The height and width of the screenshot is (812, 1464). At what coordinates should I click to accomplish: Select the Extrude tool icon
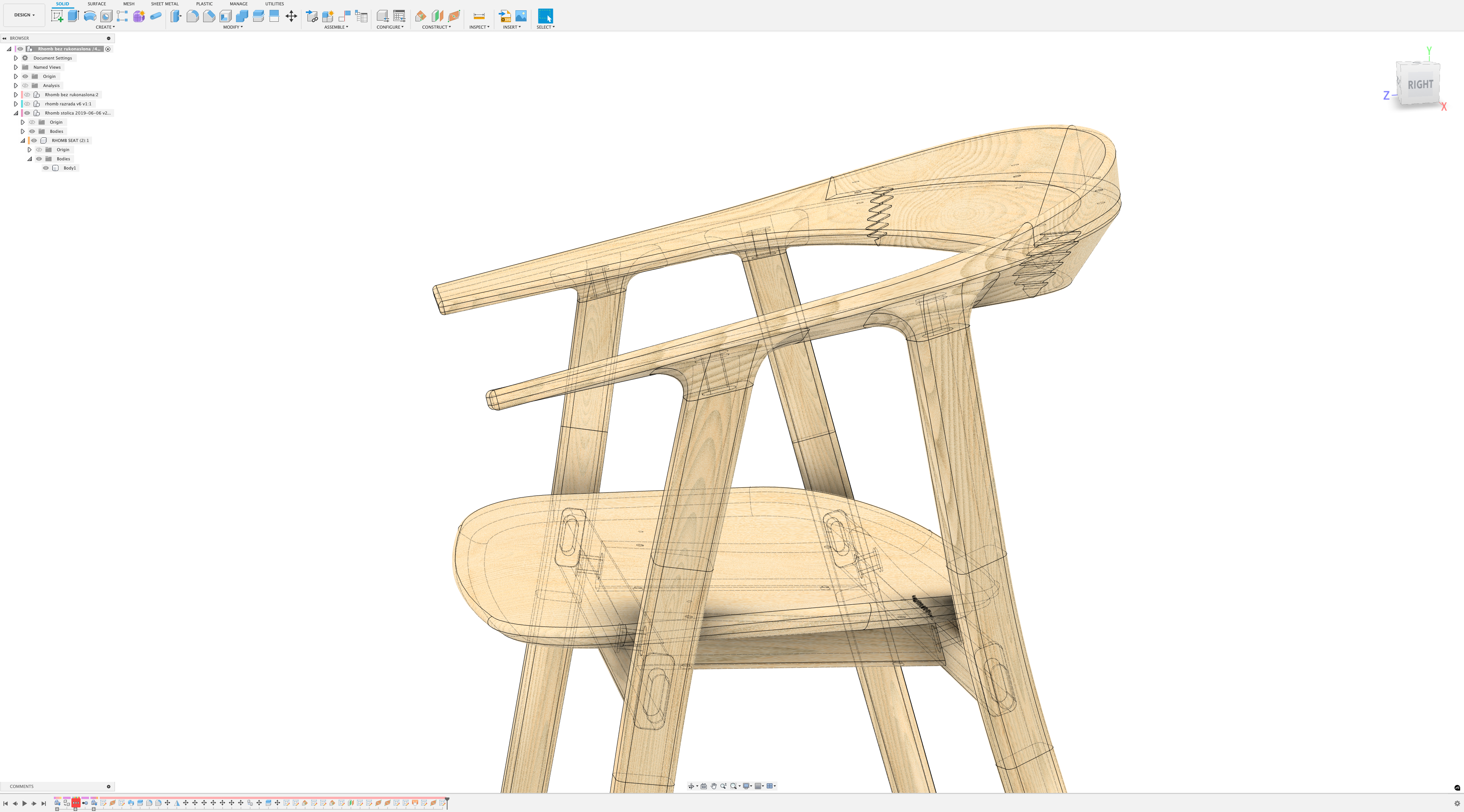coord(73,16)
